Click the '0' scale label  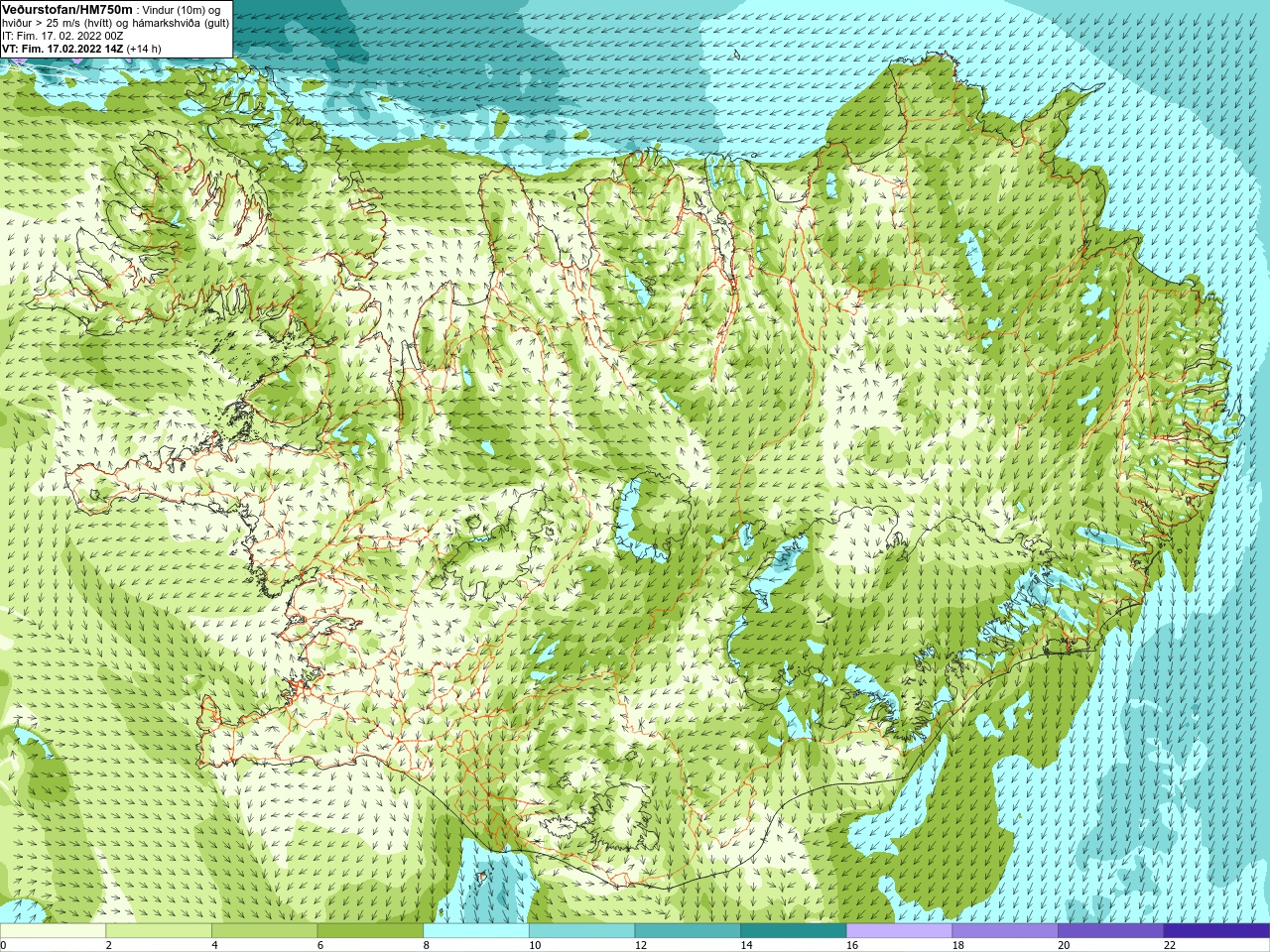click(x=4, y=945)
